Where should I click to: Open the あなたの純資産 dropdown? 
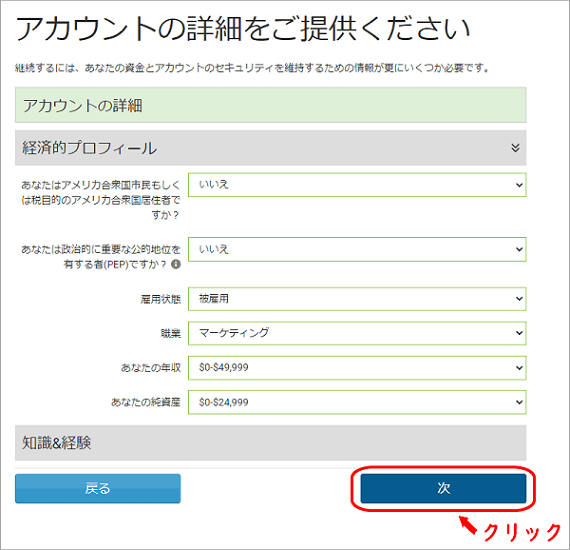[357, 402]
